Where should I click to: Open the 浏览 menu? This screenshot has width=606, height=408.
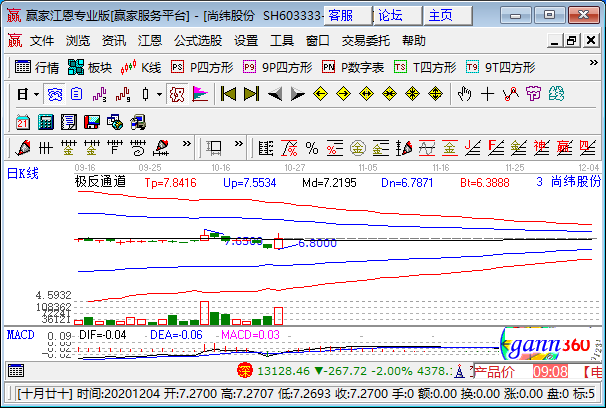pos(78,41)
